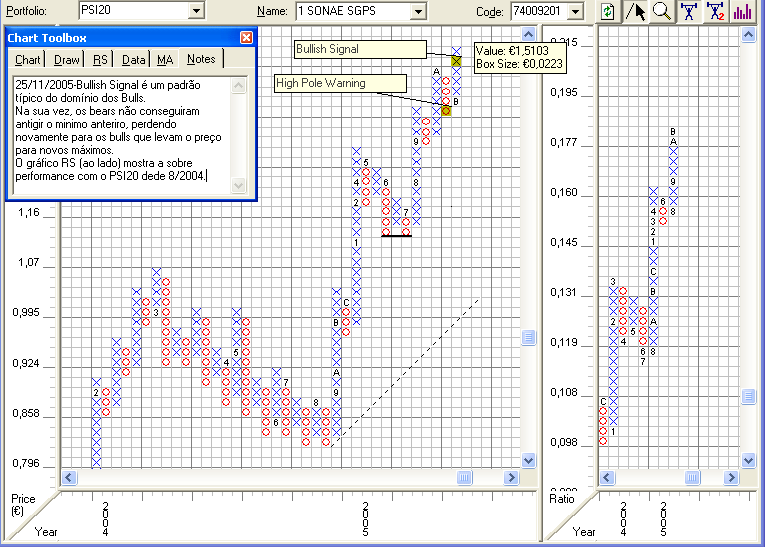
Task: Open the Draw tab in toolbox
Action: 67,60
